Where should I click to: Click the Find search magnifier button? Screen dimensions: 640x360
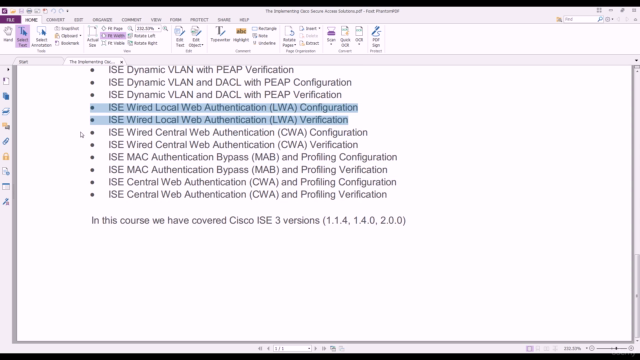[x=600, y=19]
